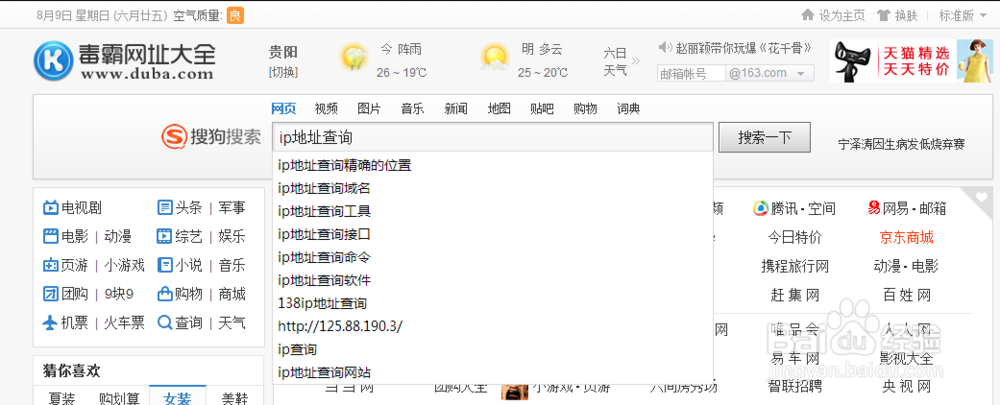Click 切换 to change the city

(283, 73)
